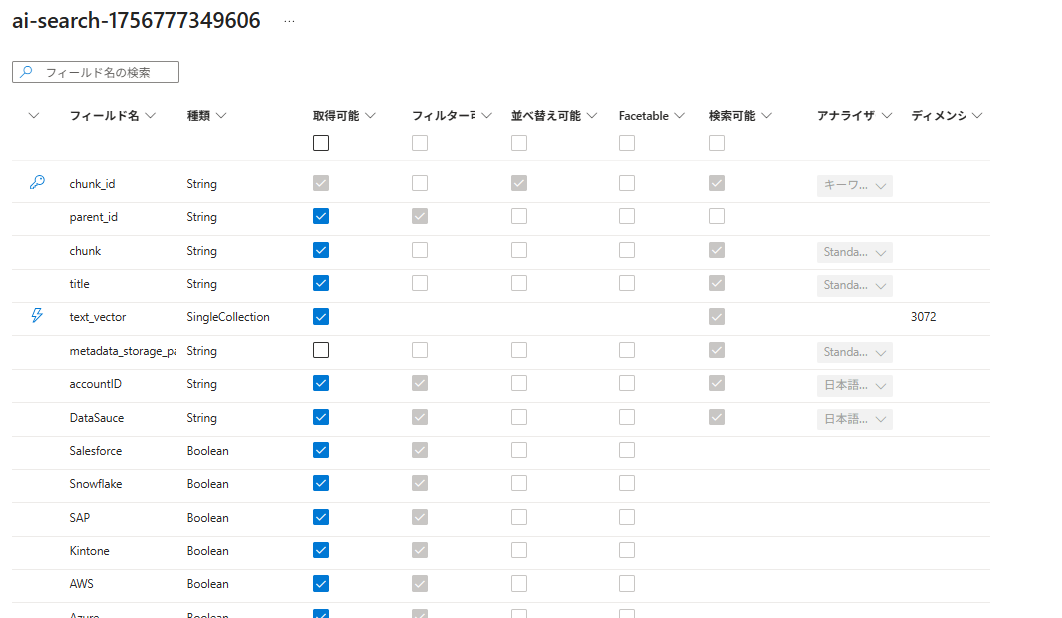The height and width of the screenshot is (618, 1062).
Task: Select the text_vector field name
Action: point(98,317)
